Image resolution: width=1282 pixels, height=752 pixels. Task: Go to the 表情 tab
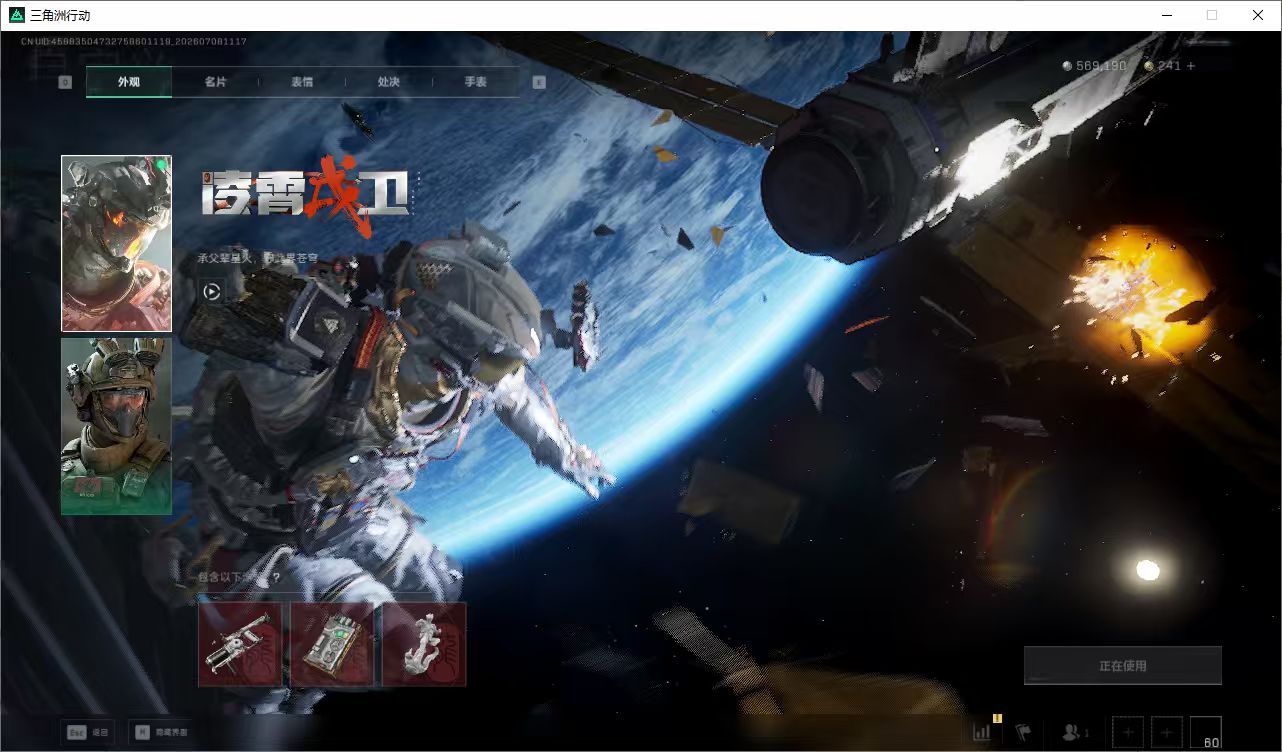pos(302,82)
